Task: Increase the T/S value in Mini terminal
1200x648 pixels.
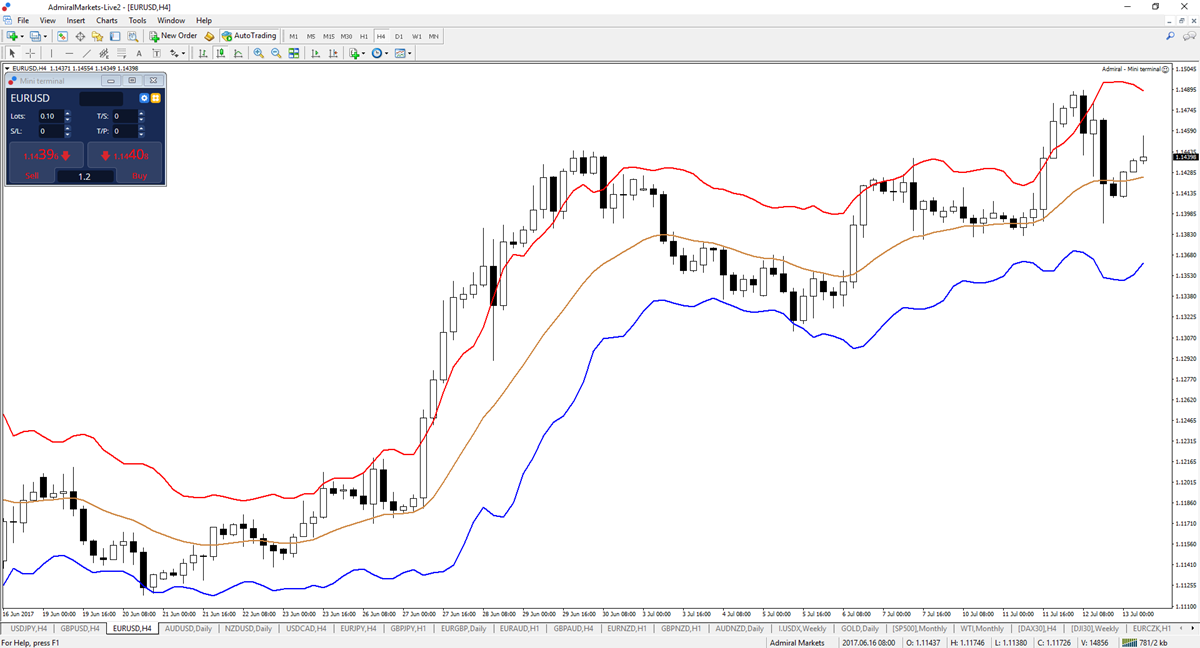Action: [x=140, y=113]
